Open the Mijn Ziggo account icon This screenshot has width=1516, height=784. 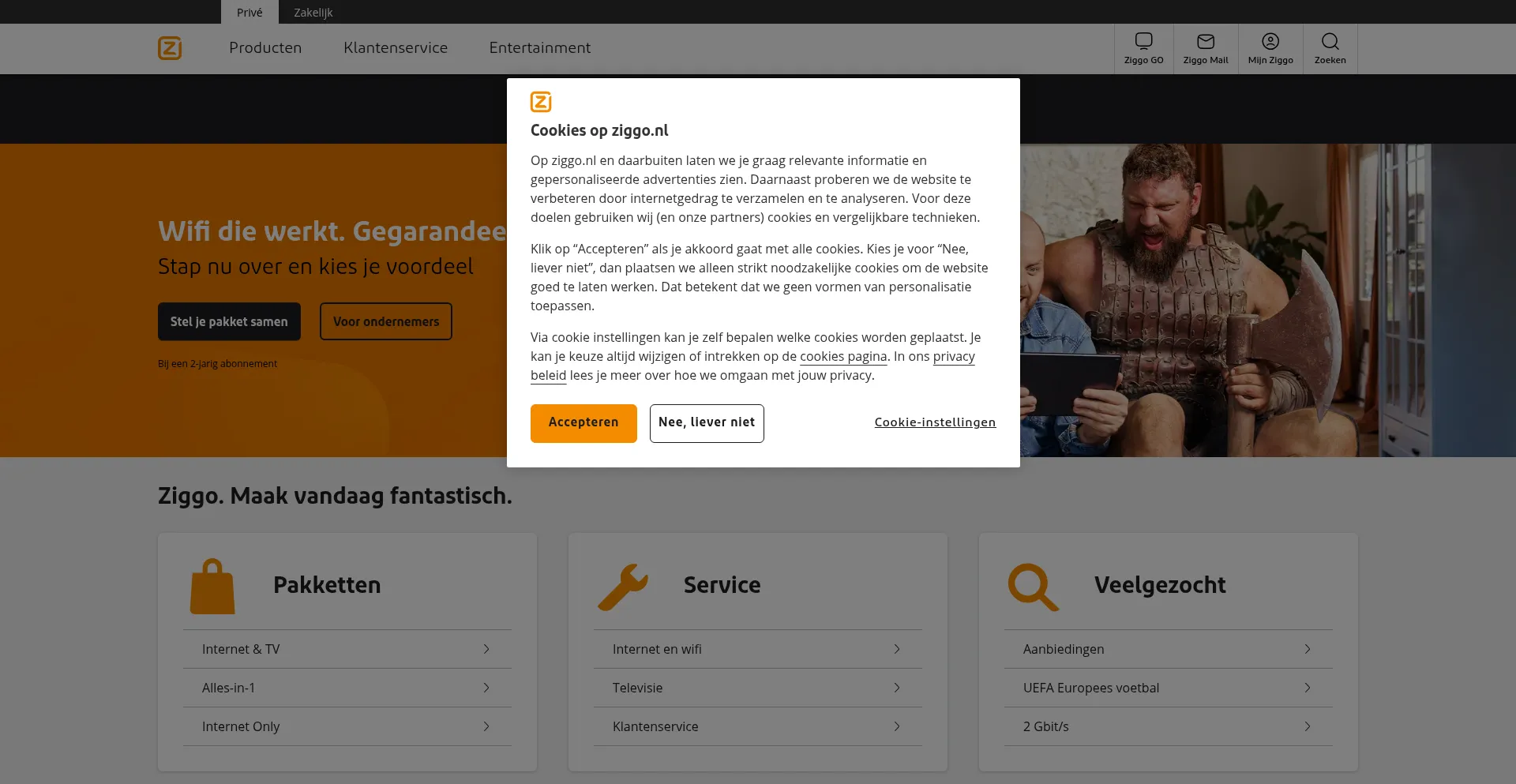[1270, 41]
